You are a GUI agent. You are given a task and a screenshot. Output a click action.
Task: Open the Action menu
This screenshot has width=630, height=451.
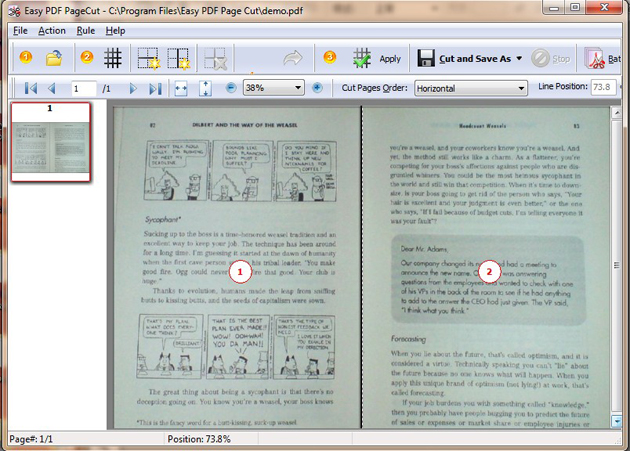tap(52, 31)
